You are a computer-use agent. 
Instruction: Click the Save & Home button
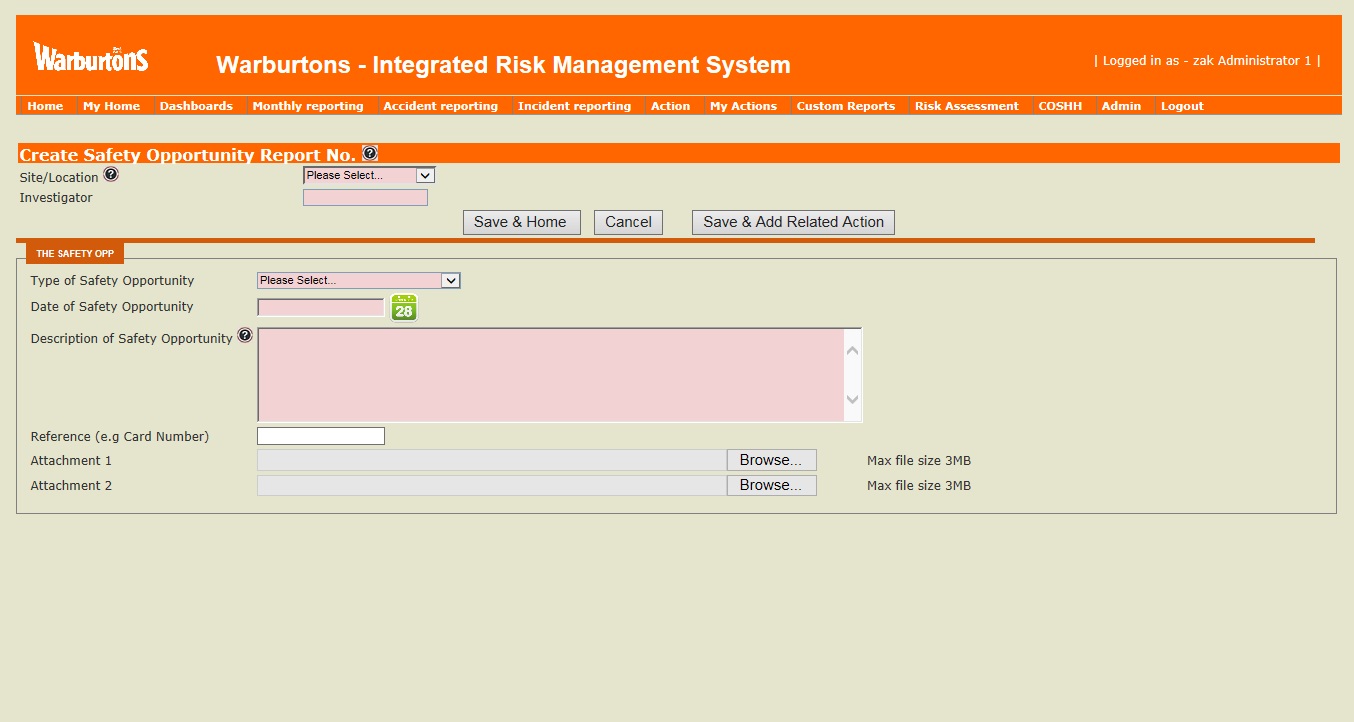521,222
